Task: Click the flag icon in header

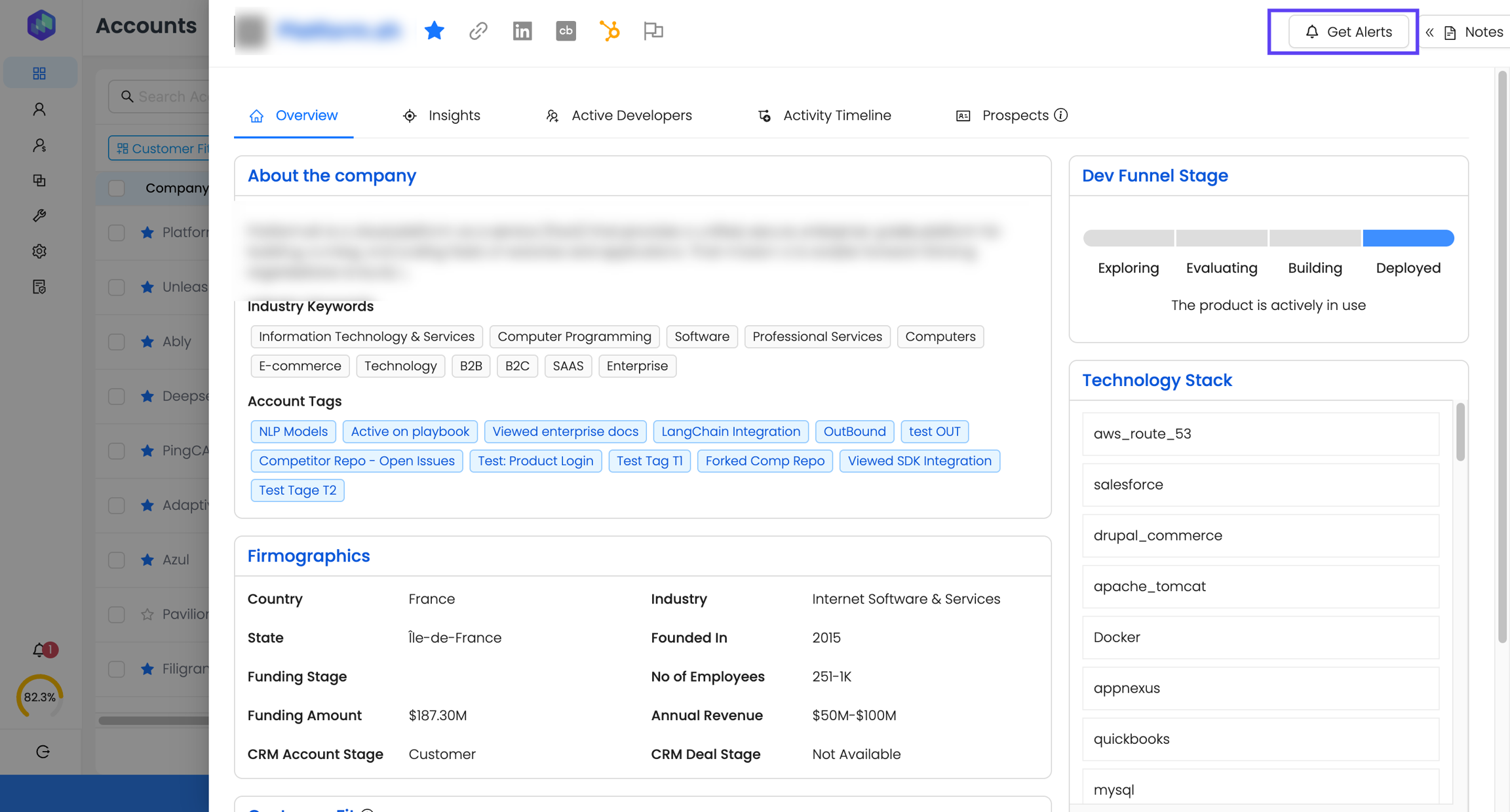Action: coord(653,31)
